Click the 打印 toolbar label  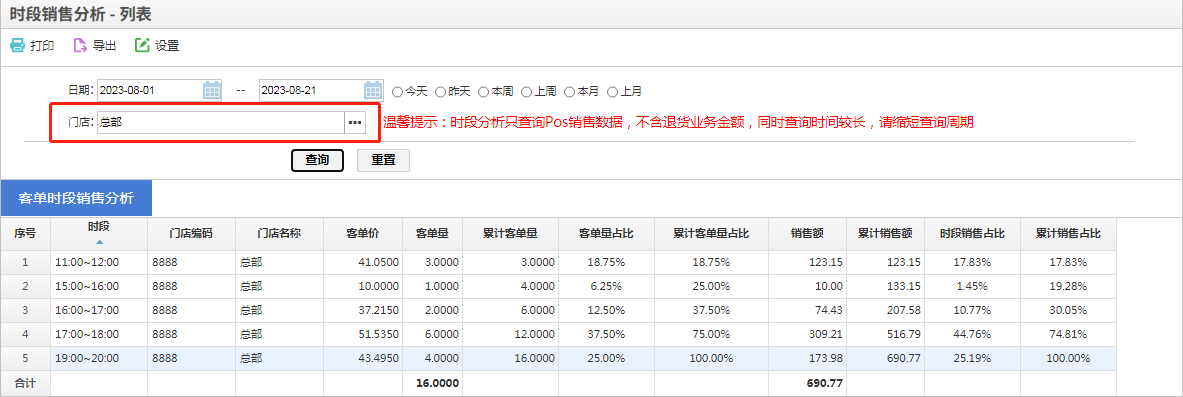click(42, 46)
